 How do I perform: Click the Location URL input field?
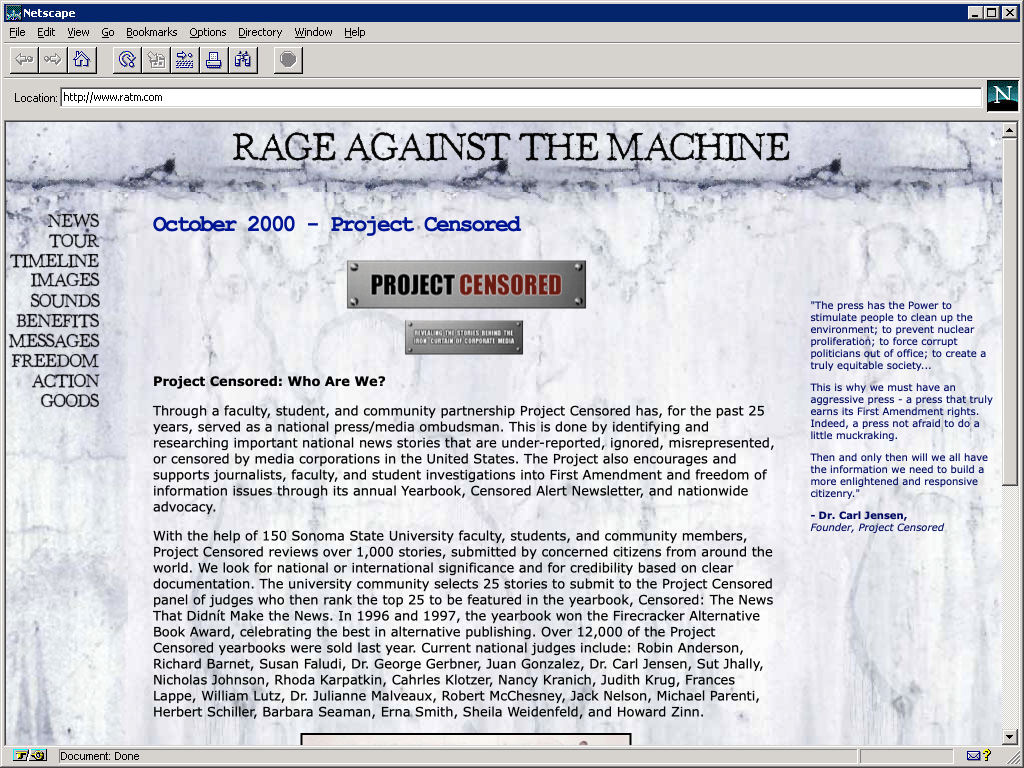pyautogui.click(x=521, y=97)
